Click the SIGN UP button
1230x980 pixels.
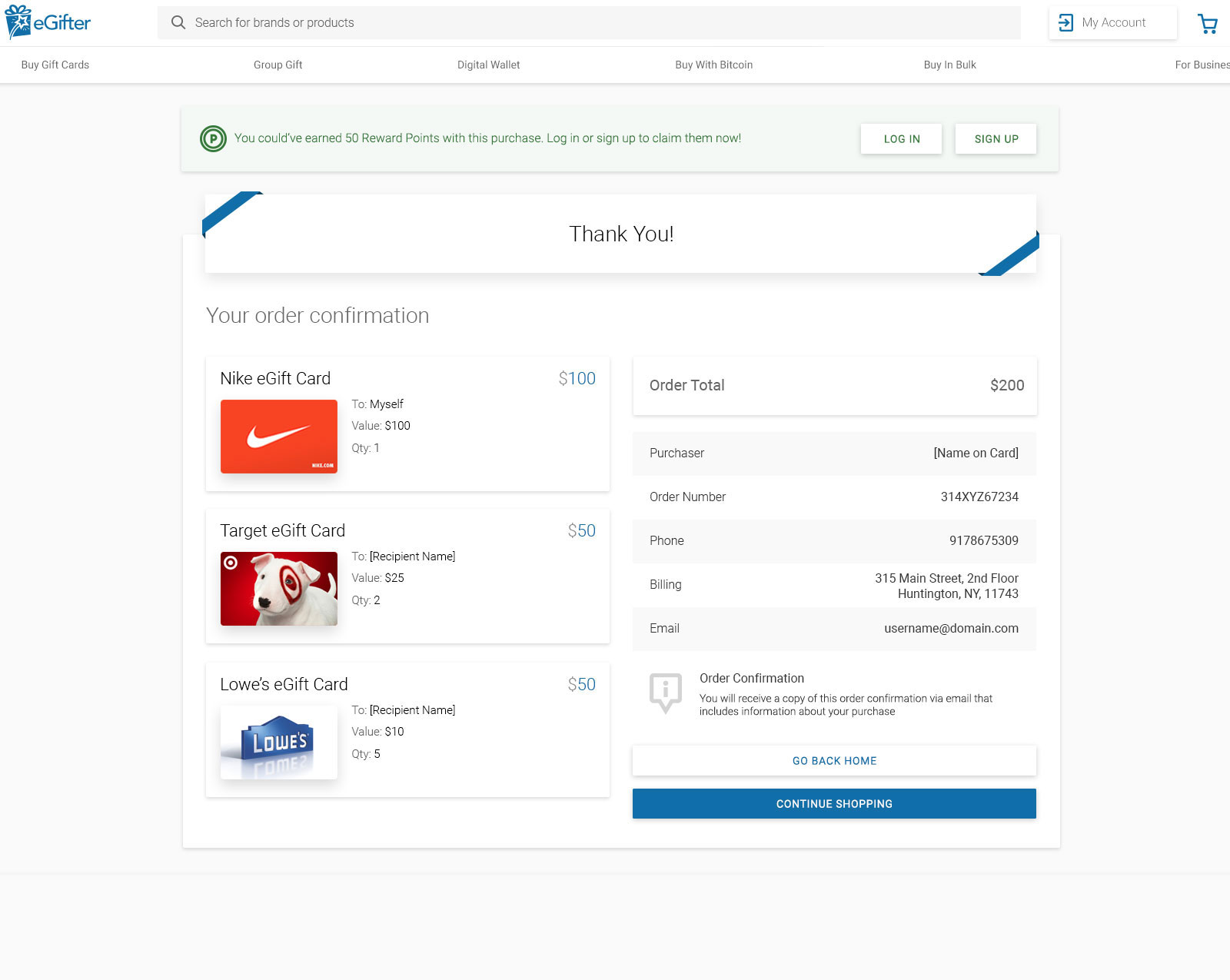(996, 139)
